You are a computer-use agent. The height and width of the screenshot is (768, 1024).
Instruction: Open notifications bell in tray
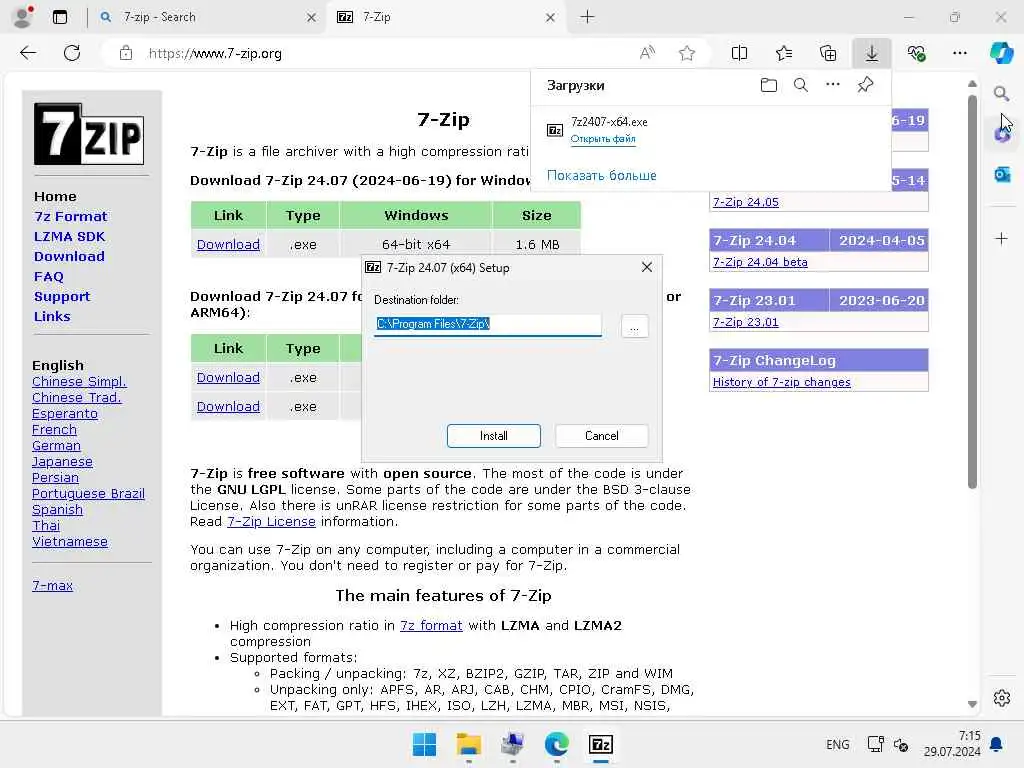click(997, 744)
